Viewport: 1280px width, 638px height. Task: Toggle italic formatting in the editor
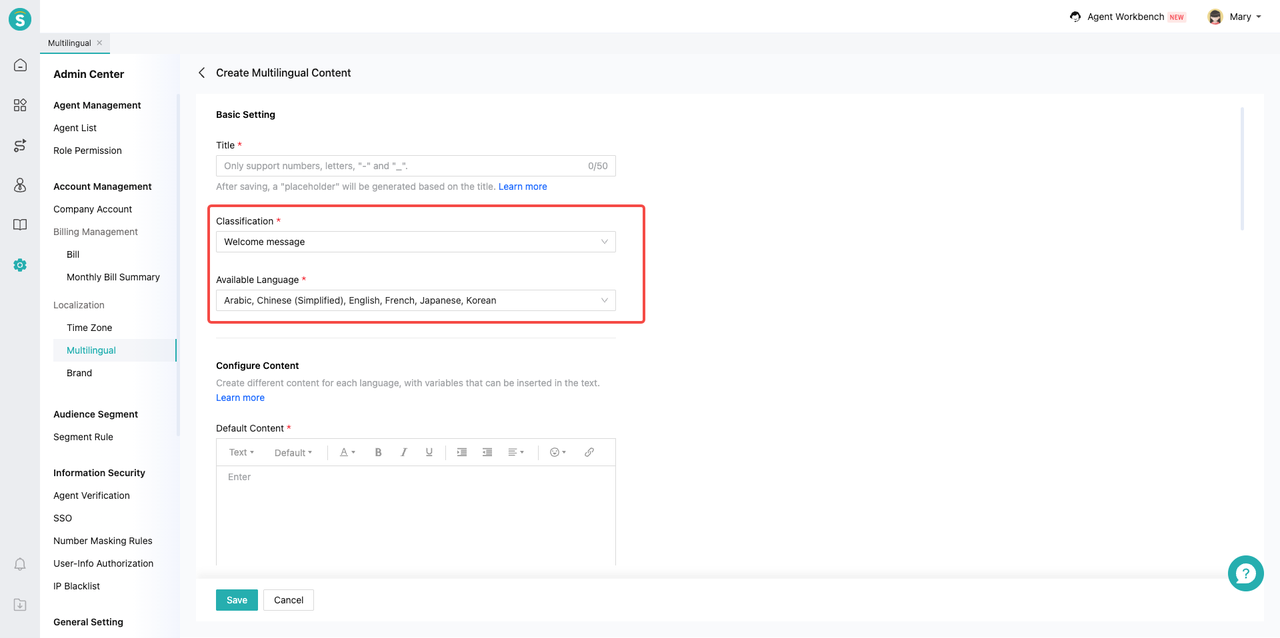coord(404,452)
